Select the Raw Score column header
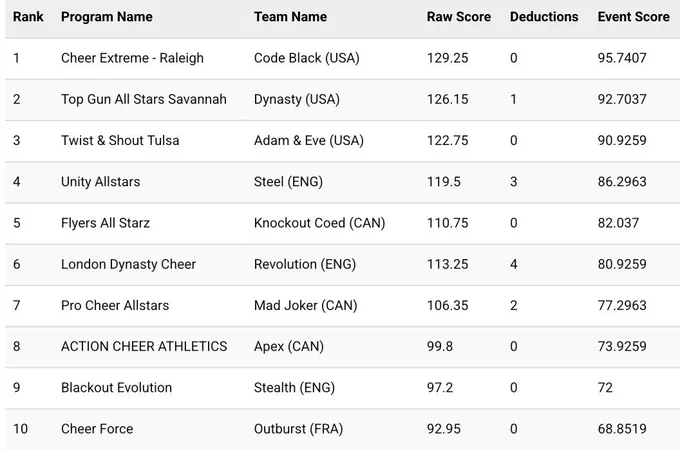The height and width of the screenshot is (455, 680). 459,17
